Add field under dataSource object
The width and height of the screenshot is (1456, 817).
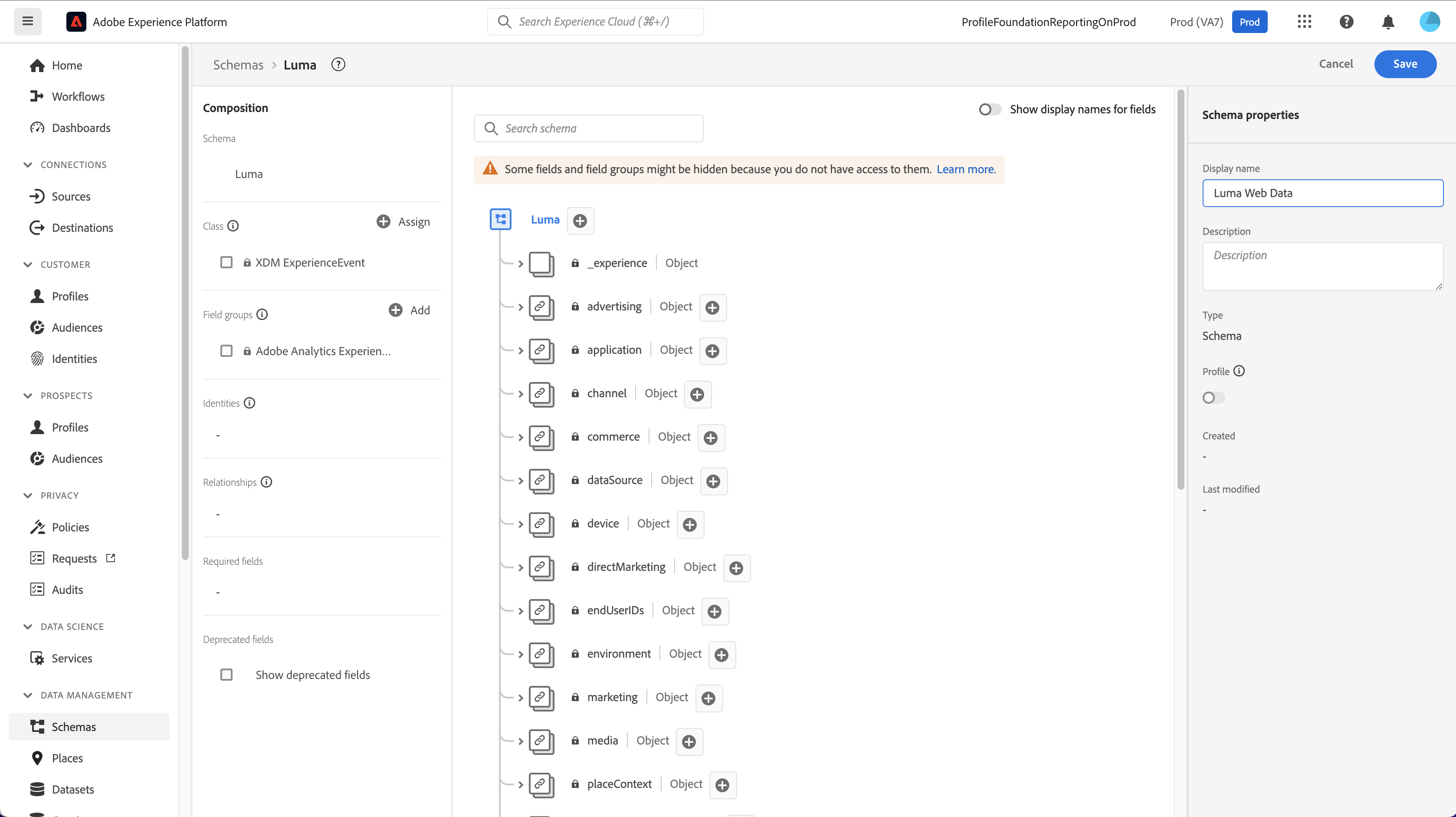tap(714, 481)
